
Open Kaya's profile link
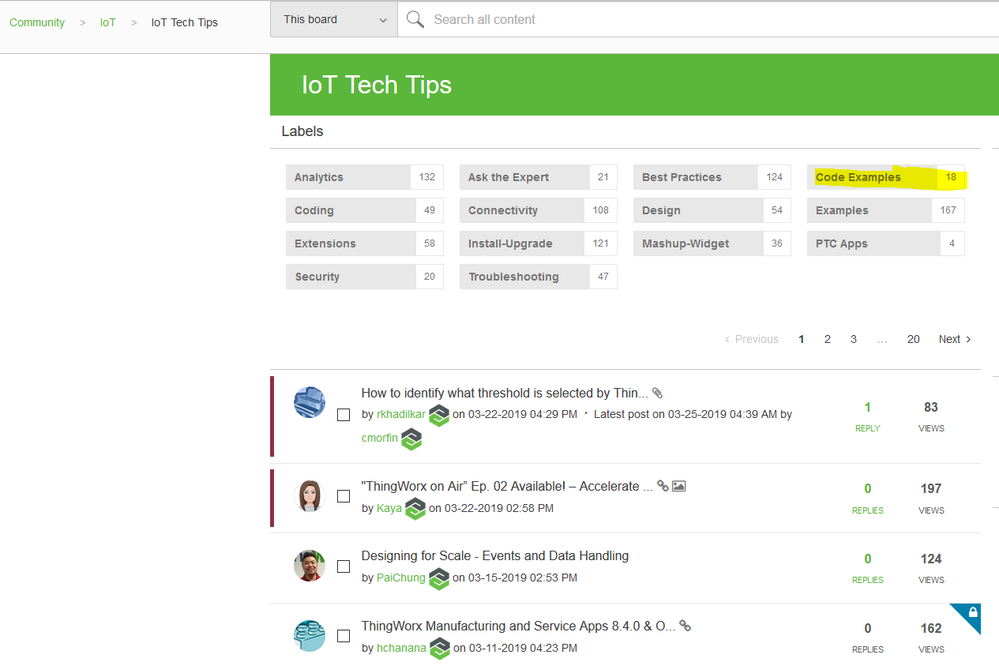click(389, 508)
